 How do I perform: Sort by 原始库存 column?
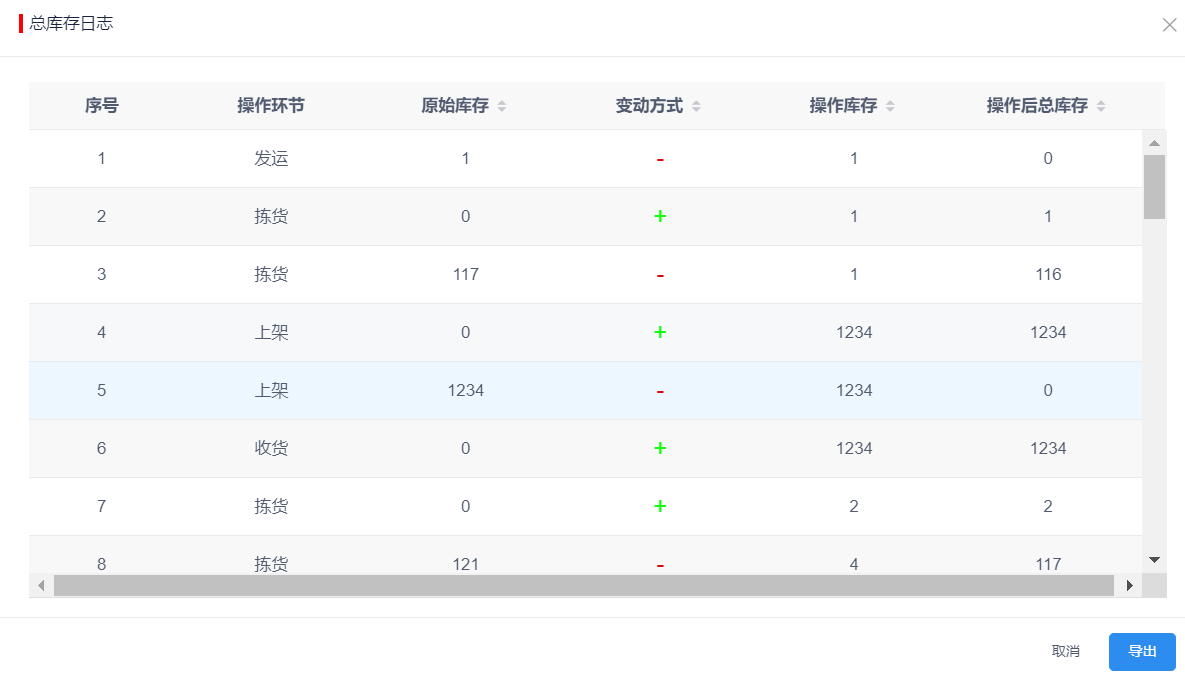tap(502, 106)
